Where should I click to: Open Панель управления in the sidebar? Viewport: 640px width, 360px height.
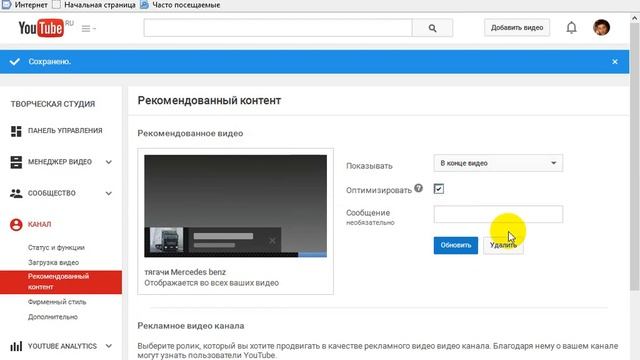click(65, 131)
